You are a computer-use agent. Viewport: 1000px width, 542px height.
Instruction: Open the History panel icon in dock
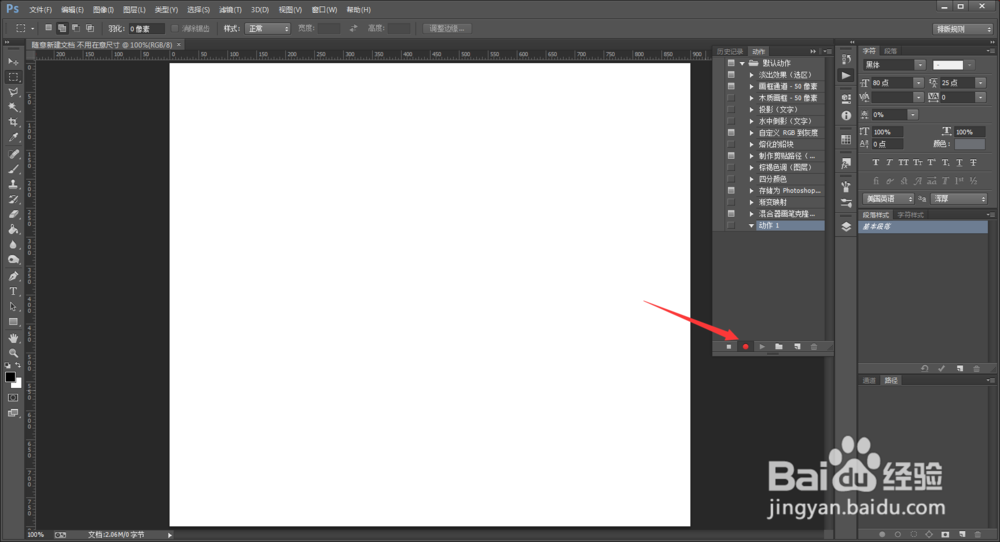(846, 59)
